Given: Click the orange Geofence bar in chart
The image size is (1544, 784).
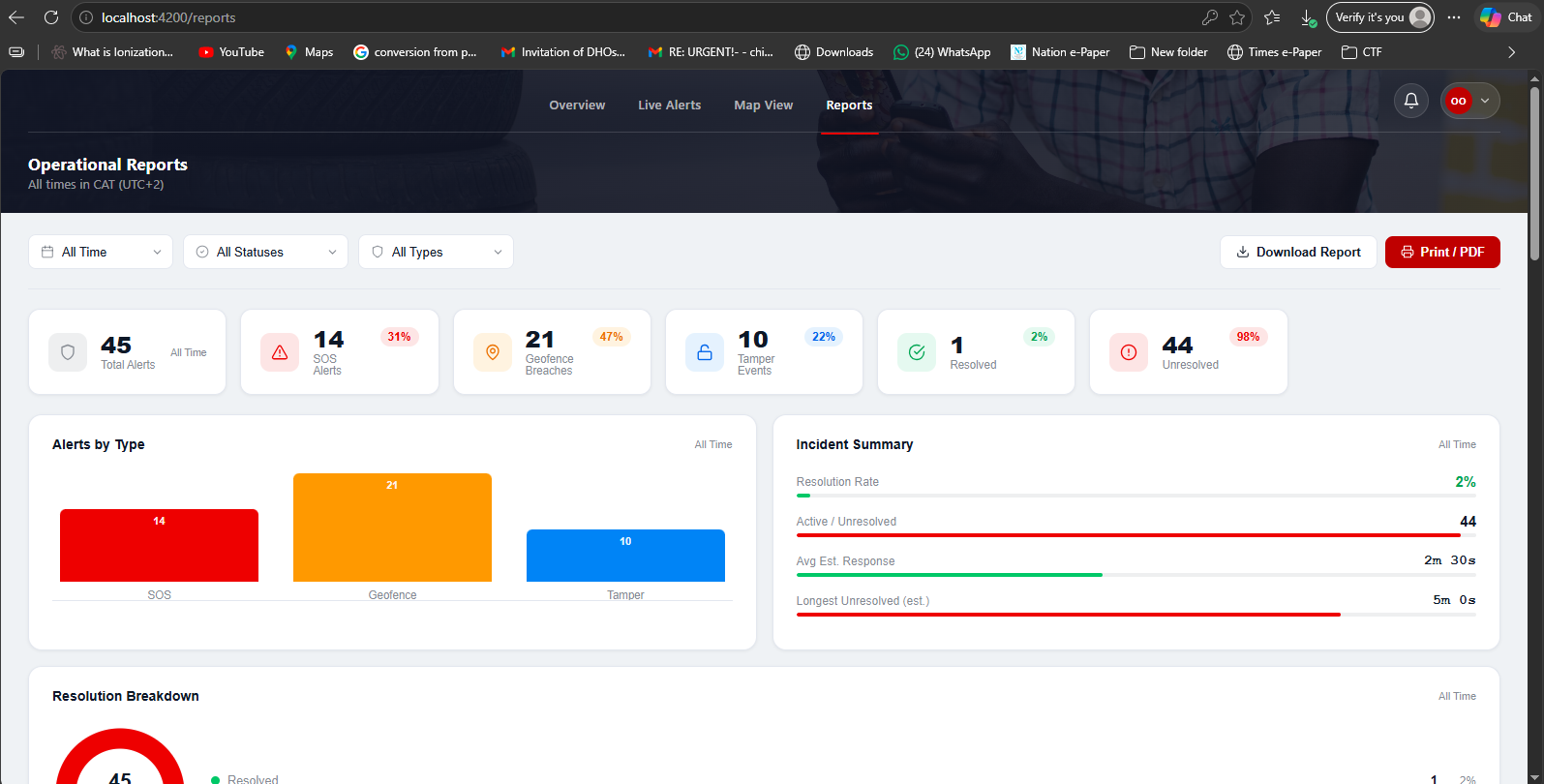Looking at the screenshot, I should tap(392, 528).
